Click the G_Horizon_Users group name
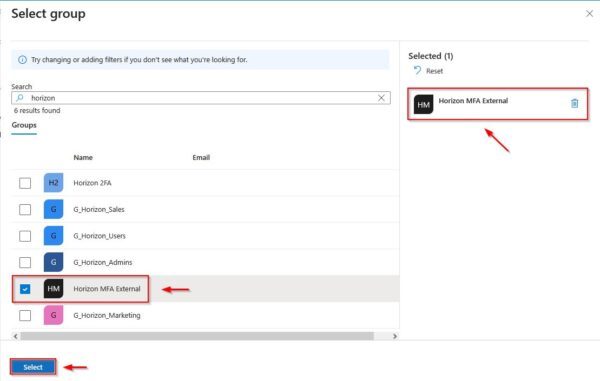 point(99,236)
